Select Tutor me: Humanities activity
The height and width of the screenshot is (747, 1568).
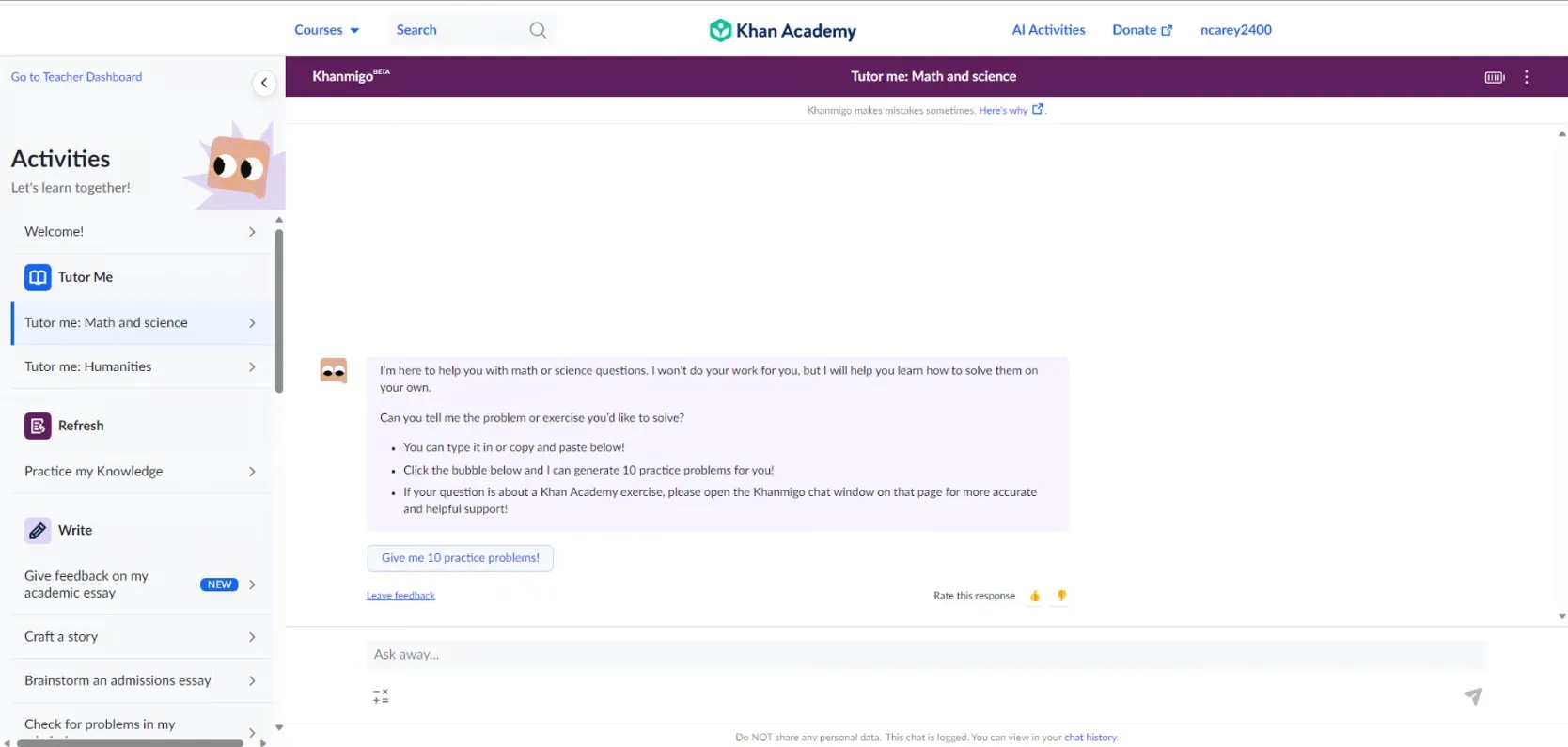[x=140, y=367]
